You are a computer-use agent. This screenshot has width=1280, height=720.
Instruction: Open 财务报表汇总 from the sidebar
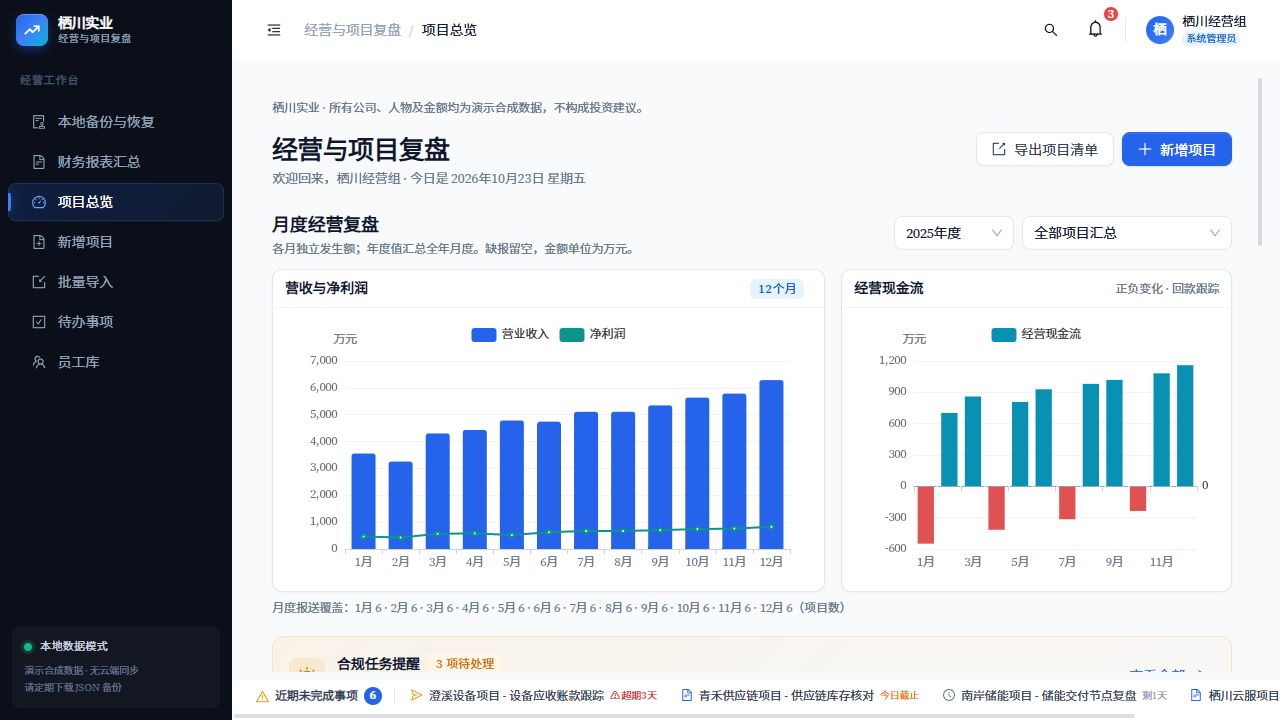click(x=116, y=162)
